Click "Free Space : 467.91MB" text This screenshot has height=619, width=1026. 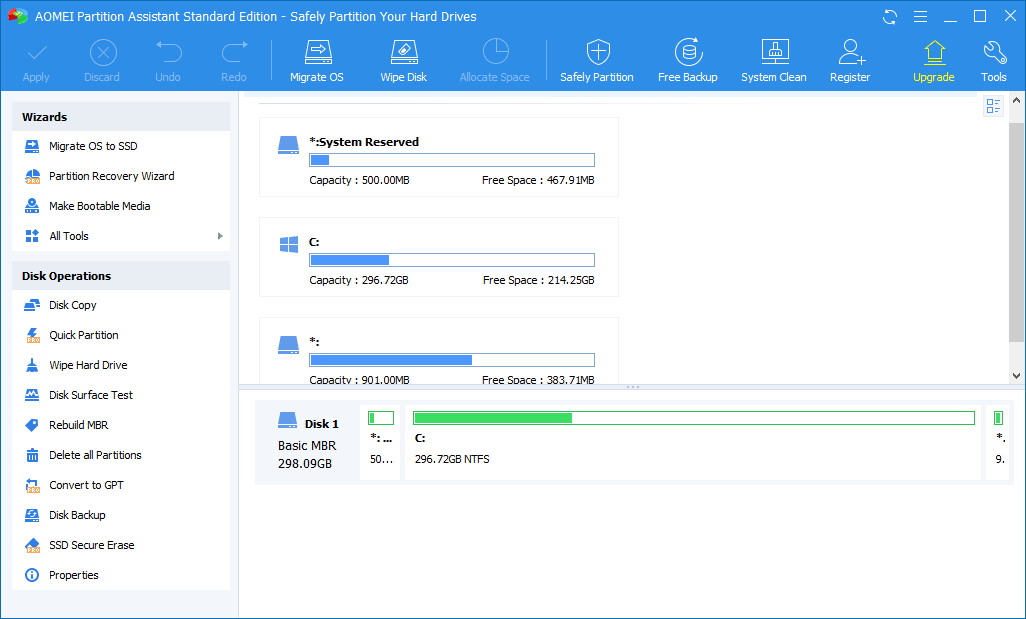pos(539,180)
